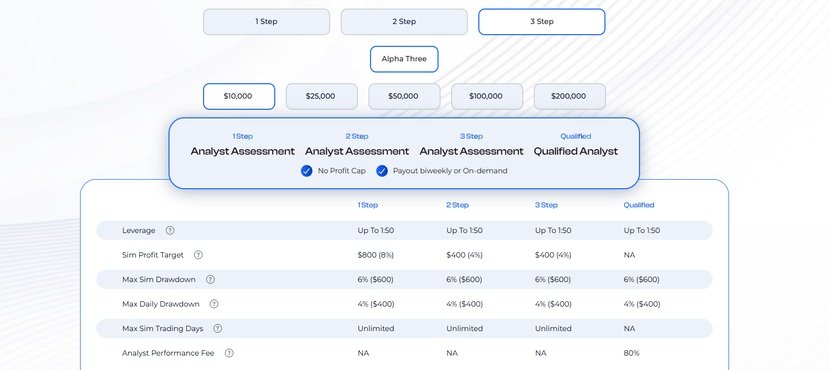Click the Qualified Analyst heading
The height and width of the screenshot is (370, 830).
(x=575, y=151)
